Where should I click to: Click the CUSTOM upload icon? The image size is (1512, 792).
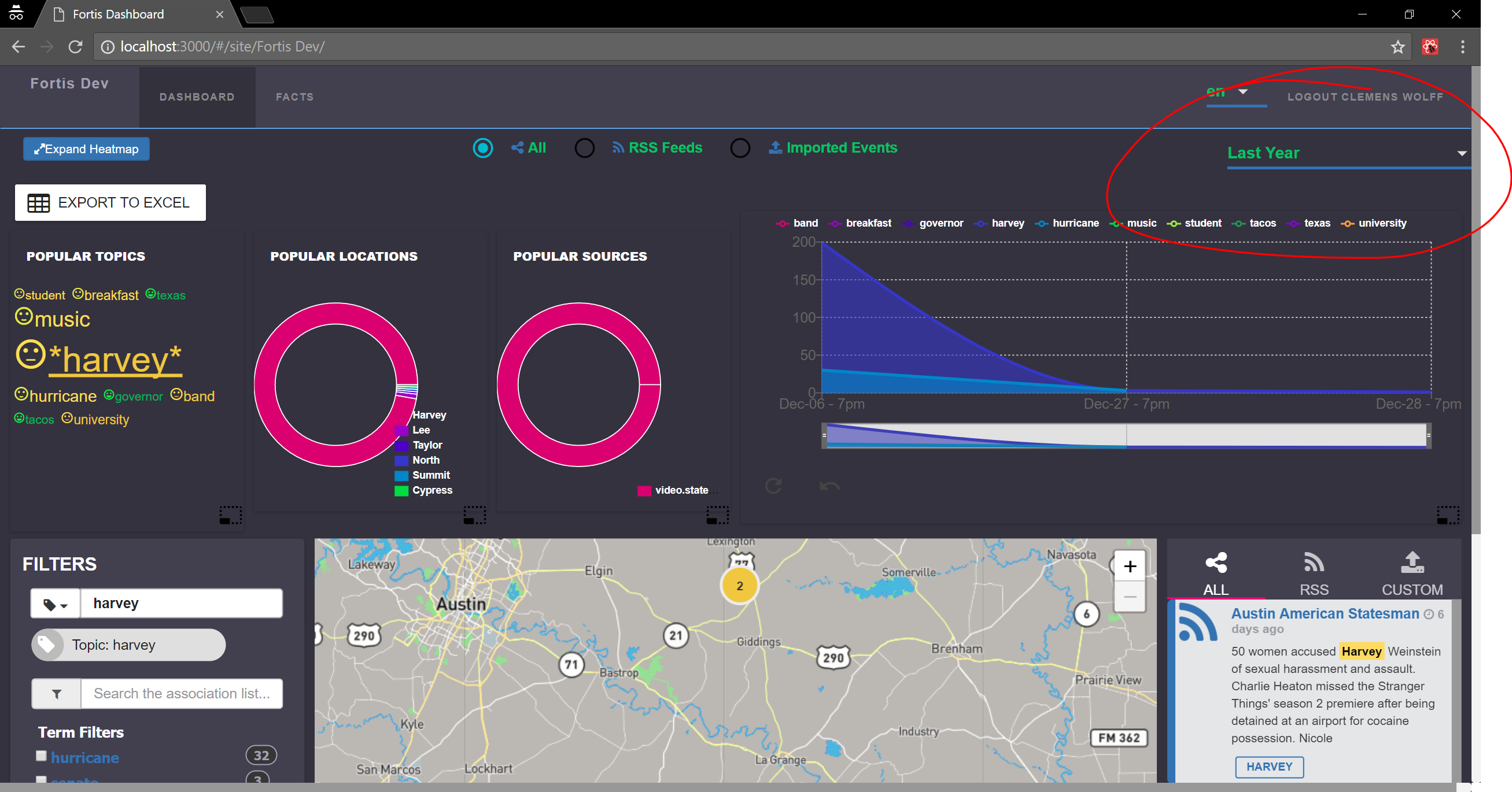click(x=1412, y=563)
